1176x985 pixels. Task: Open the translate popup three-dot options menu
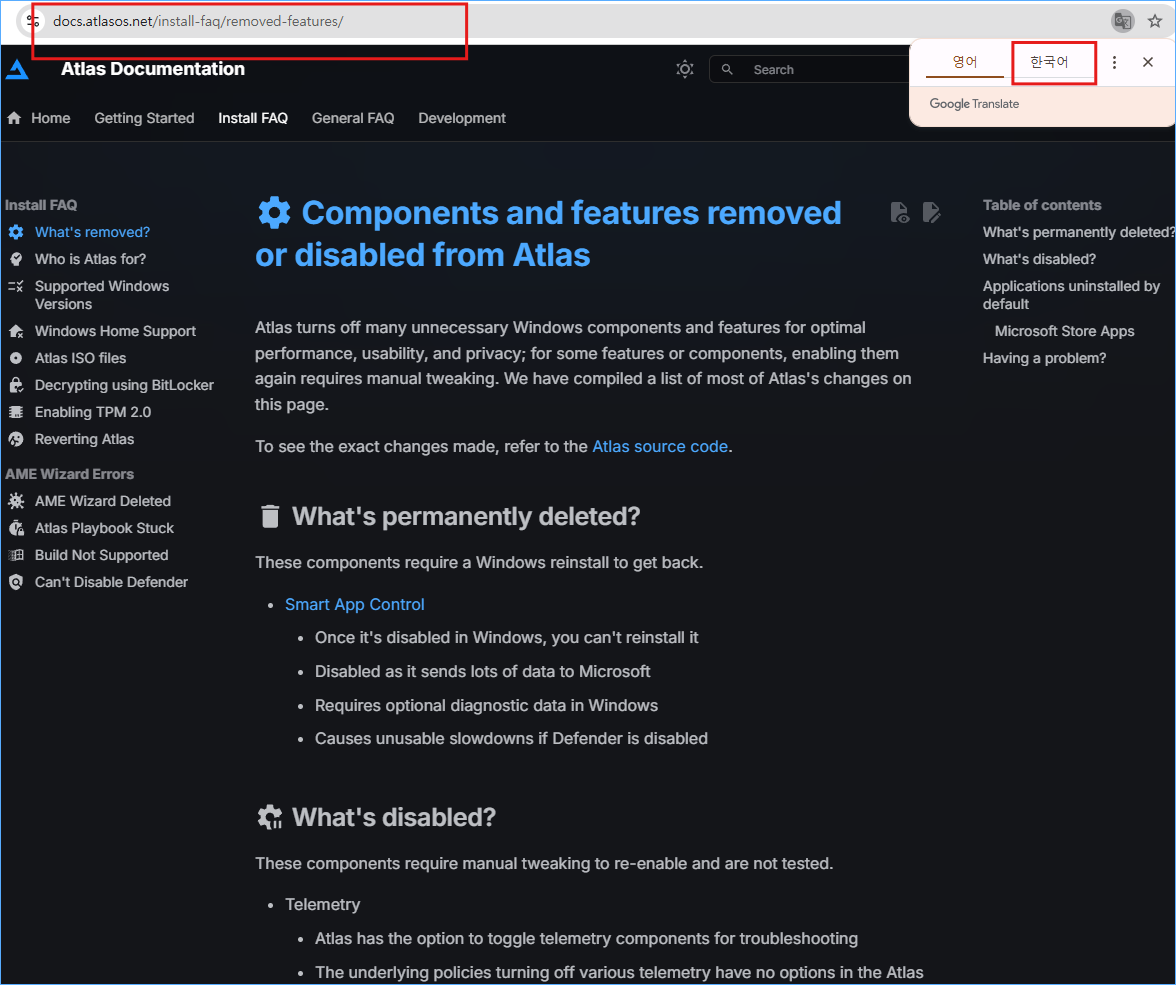(x=1114, y=62)
